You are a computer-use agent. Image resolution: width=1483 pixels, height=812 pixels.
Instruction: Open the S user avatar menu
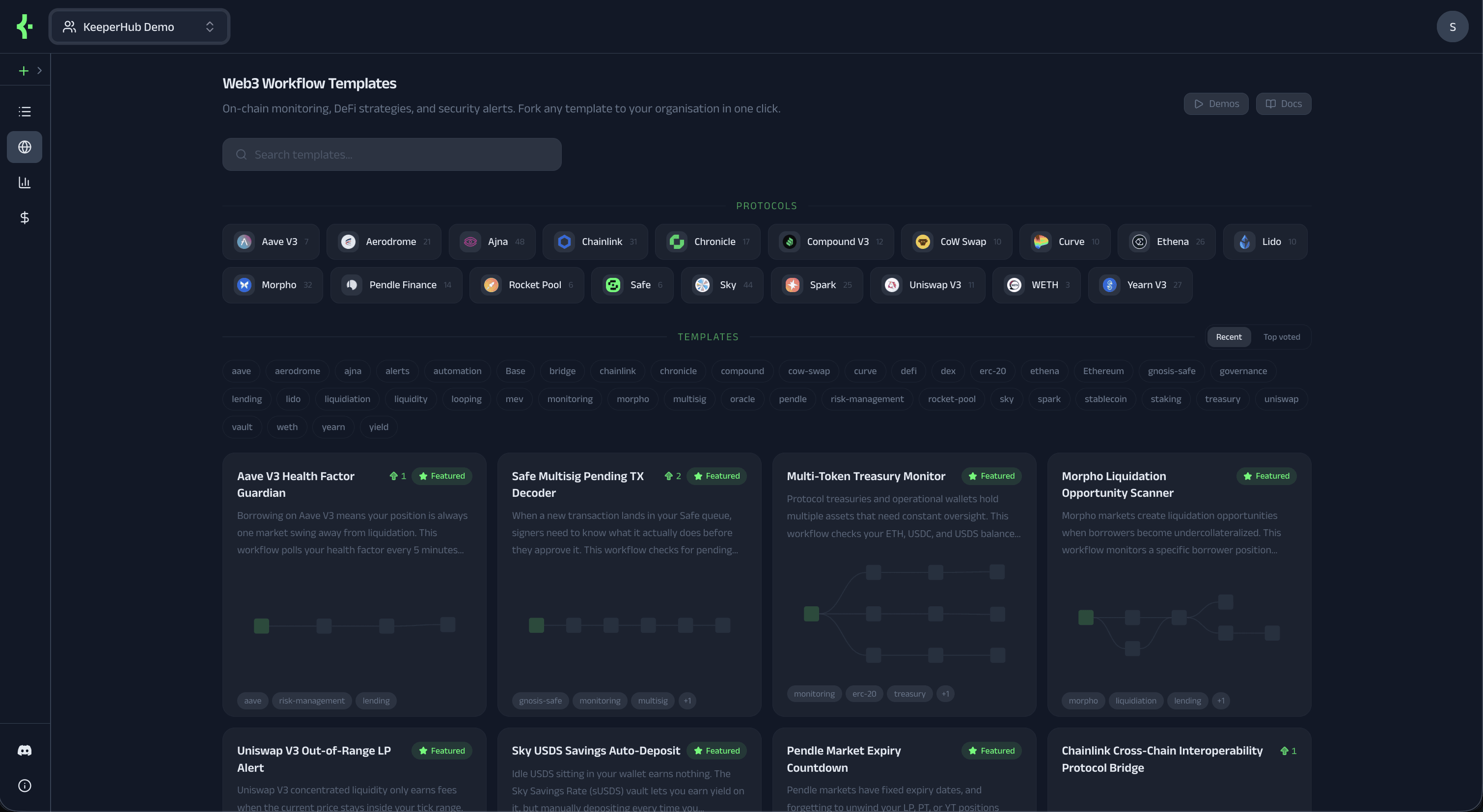tap(1452, 27)
